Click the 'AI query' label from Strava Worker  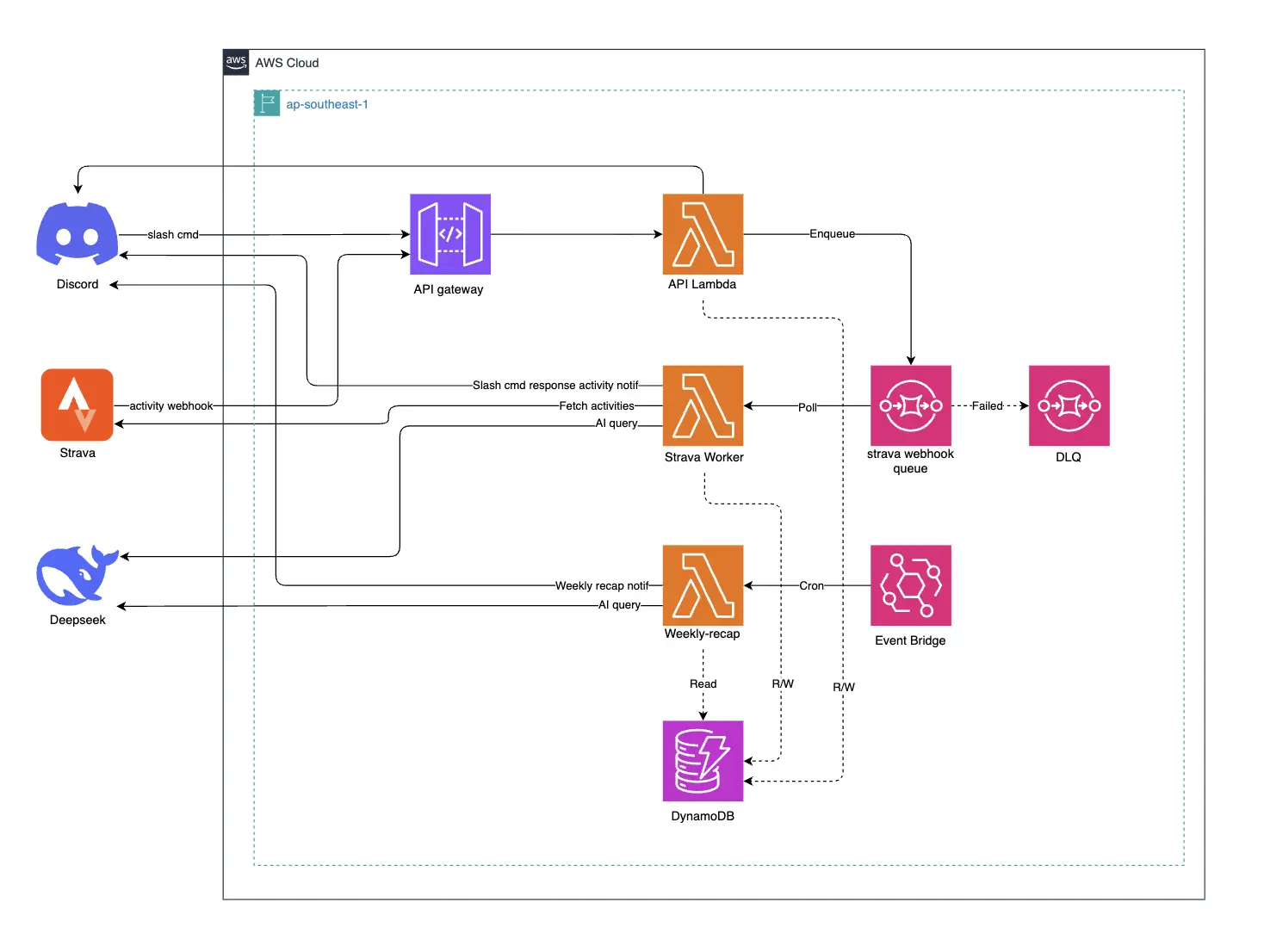617,423
